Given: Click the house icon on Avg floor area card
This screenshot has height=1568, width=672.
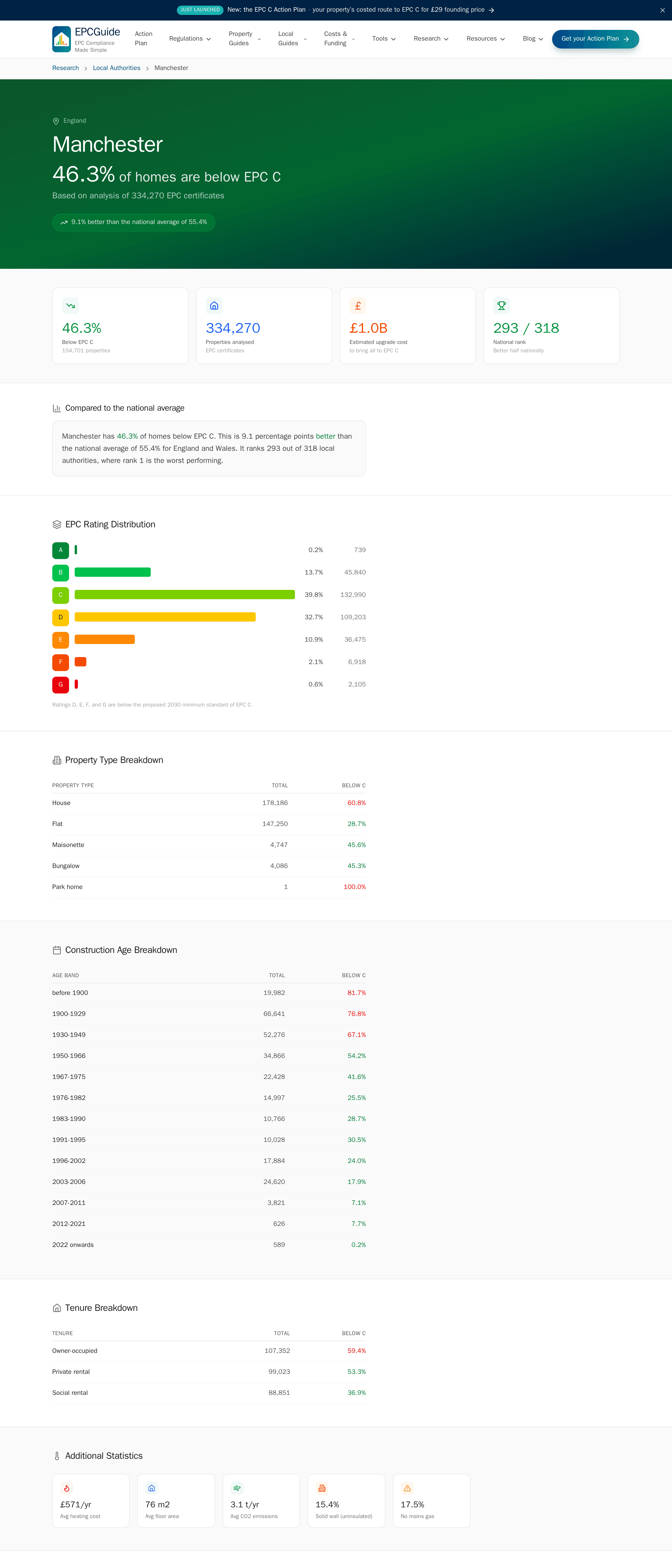Looking at the screenshot, I should (x=152, y=1488).
